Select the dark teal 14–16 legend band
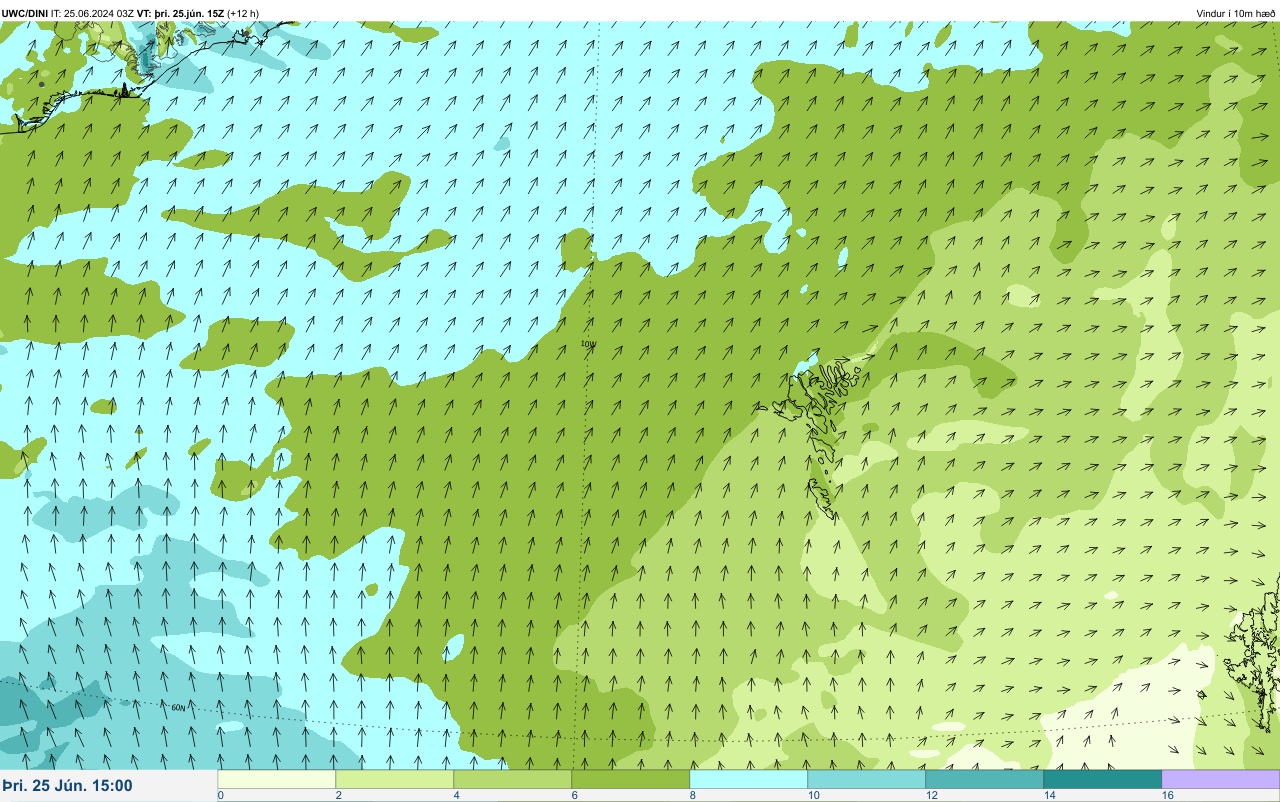 [1103, 779]
